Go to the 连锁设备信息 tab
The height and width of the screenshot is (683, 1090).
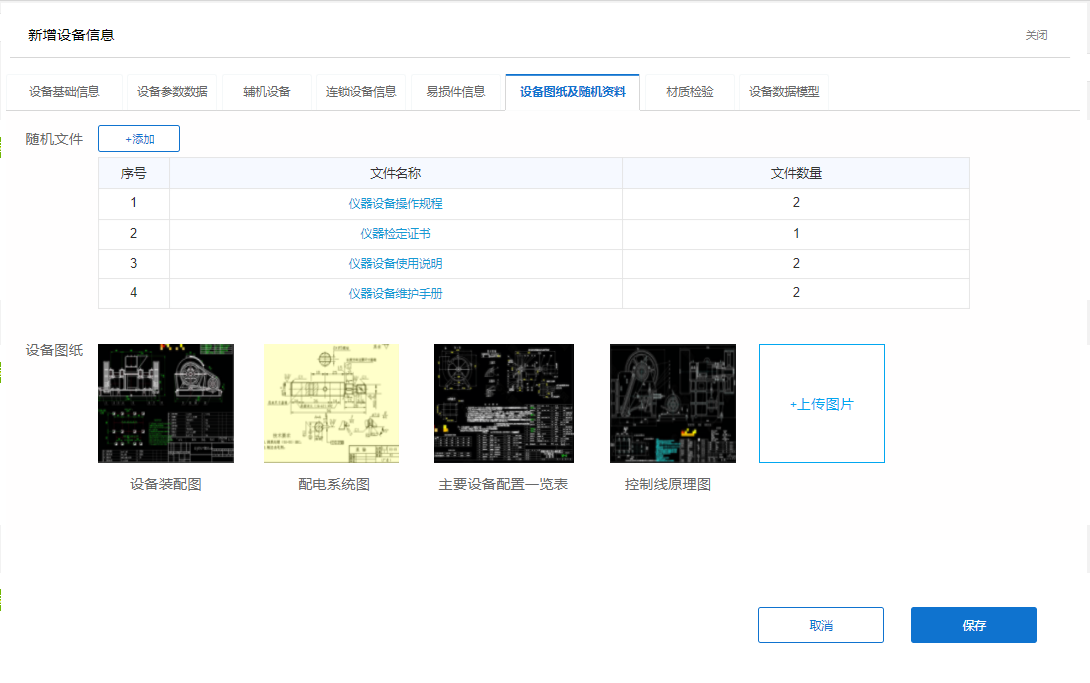point(361,92)
